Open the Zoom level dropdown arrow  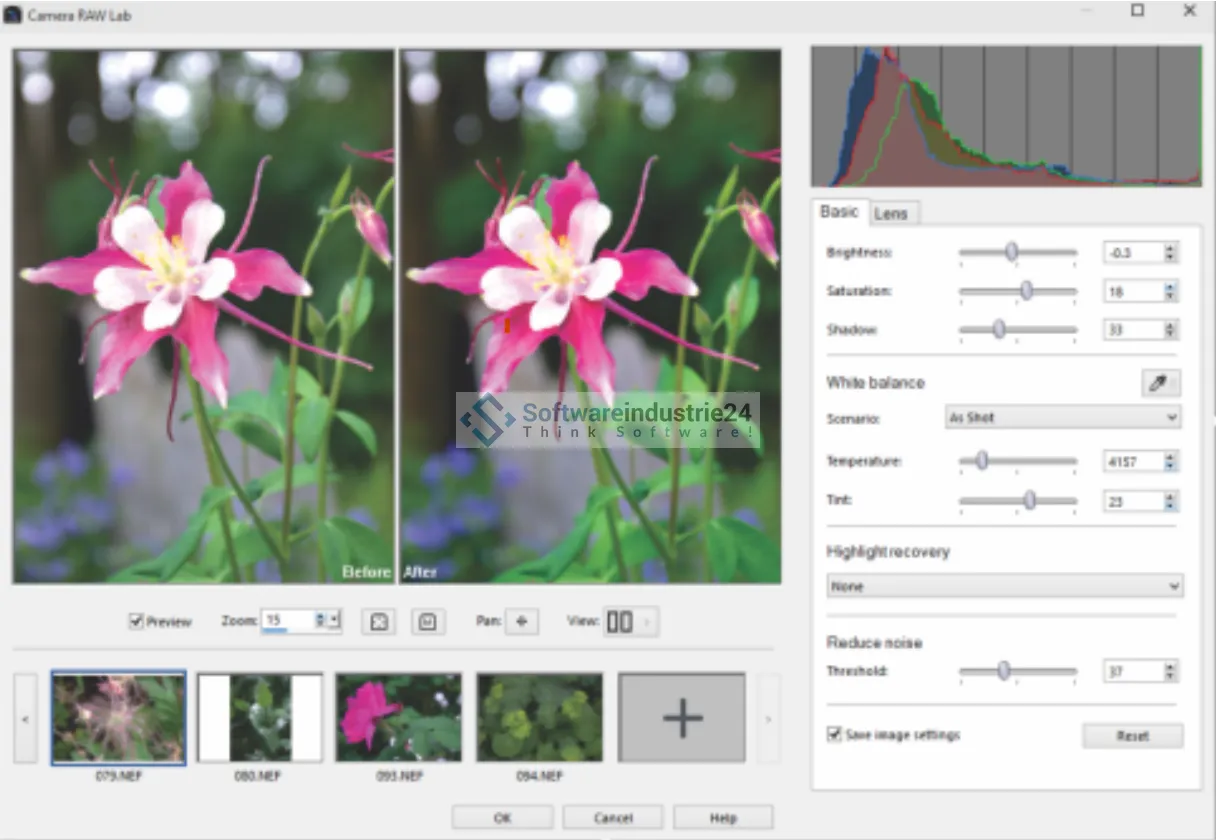[x=335, y=622]
